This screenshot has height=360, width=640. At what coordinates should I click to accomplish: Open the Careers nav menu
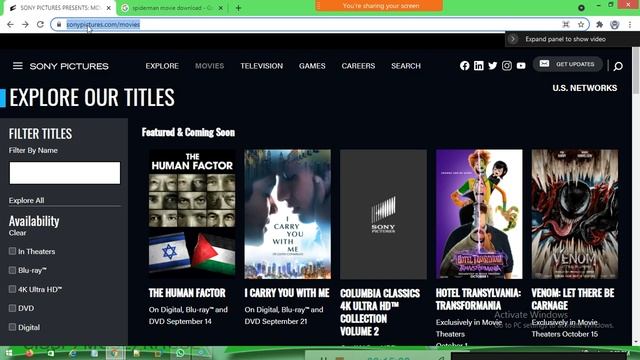pyautogui.click(x=358, y=66)
